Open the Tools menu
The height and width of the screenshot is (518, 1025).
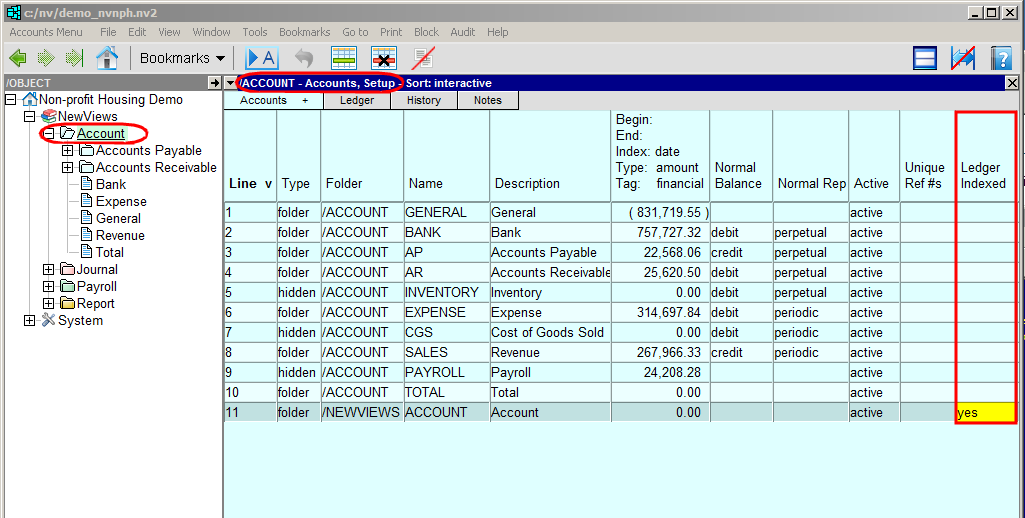click(x=255, y=32)
